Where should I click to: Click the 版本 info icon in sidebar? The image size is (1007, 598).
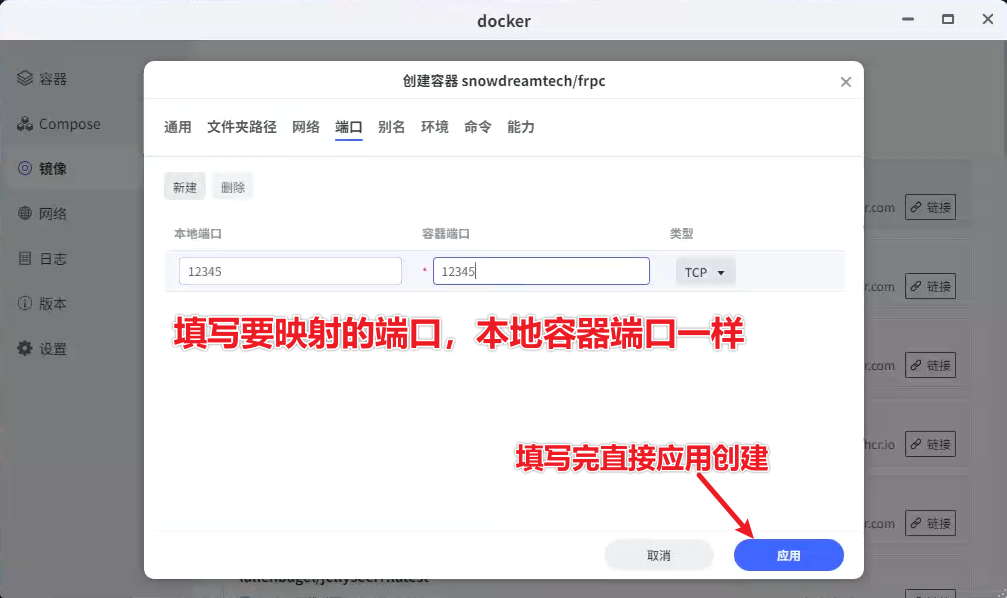(25, 304)
